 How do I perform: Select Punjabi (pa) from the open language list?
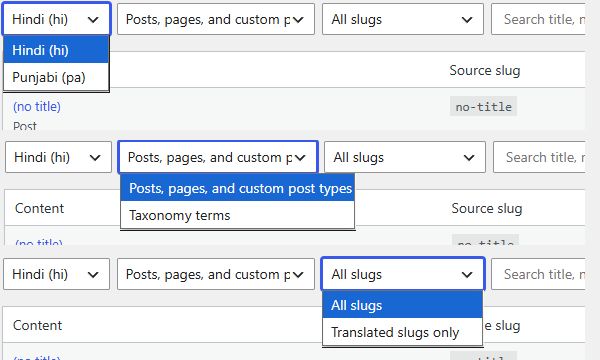point(56,77)
